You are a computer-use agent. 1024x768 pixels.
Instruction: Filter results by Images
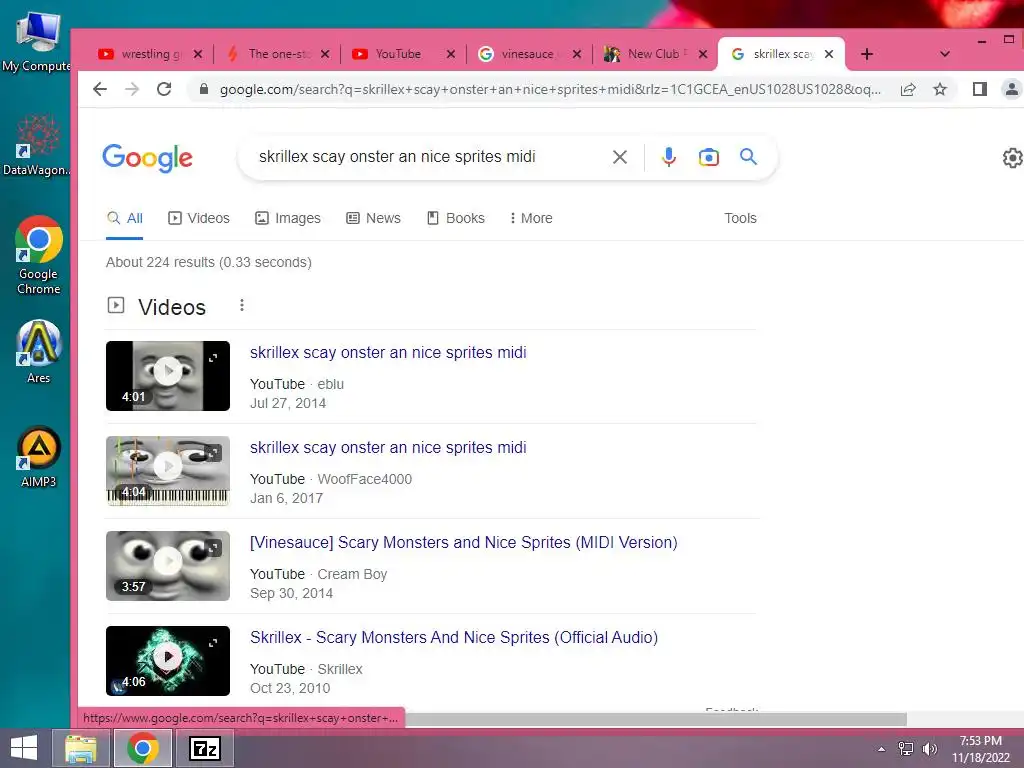pos(287,218)
